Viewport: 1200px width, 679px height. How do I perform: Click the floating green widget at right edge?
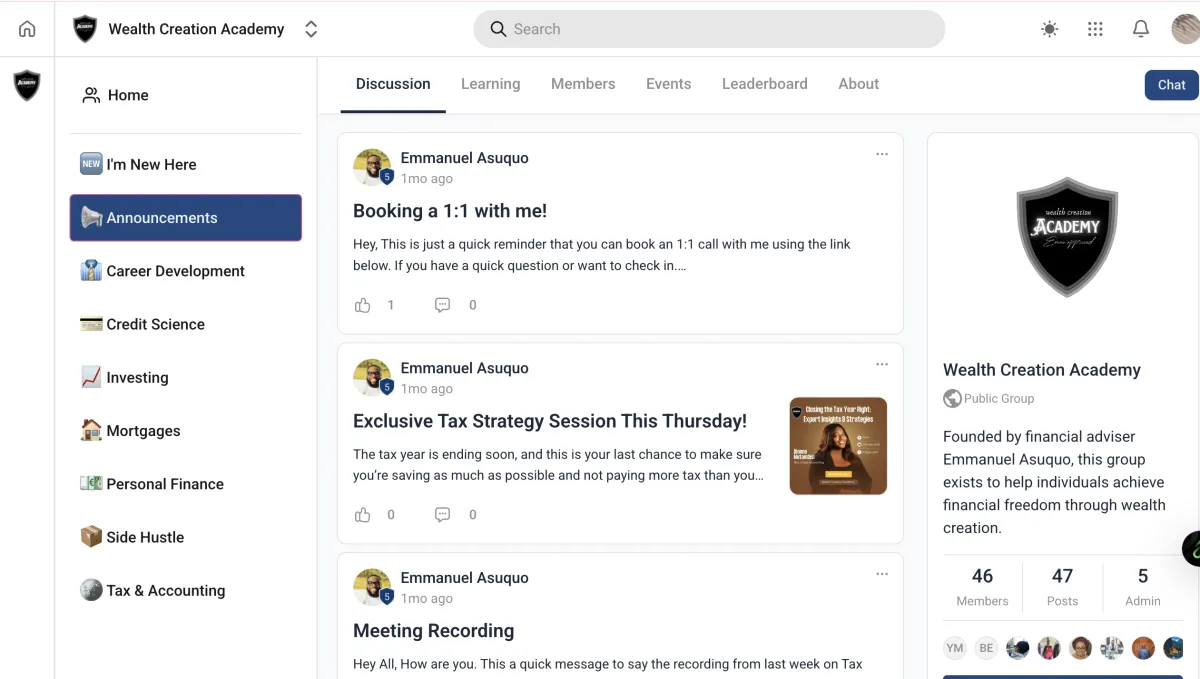point(1192,549)
